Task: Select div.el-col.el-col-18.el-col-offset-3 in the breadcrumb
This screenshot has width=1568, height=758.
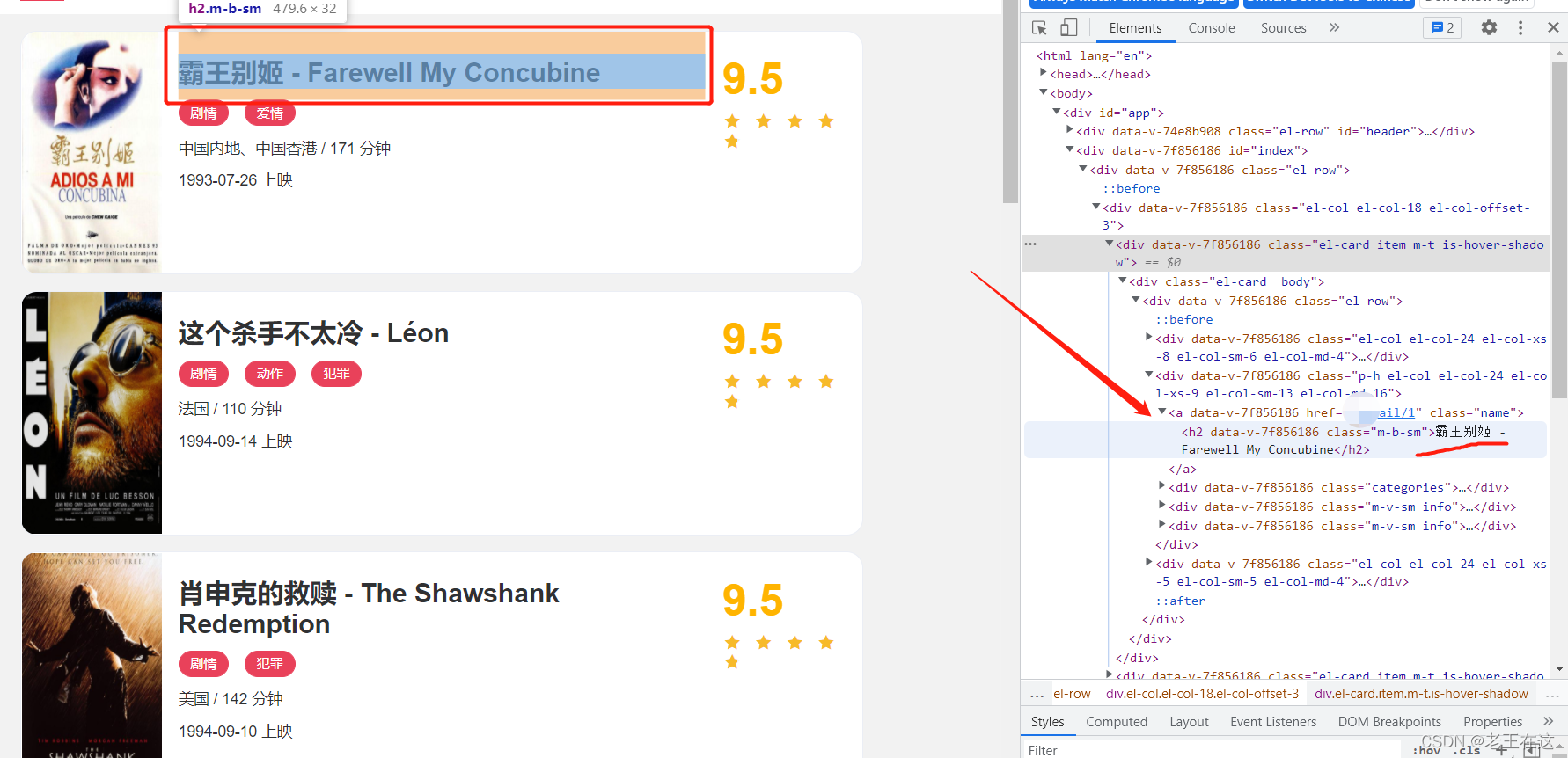Action: point(1202,694)
